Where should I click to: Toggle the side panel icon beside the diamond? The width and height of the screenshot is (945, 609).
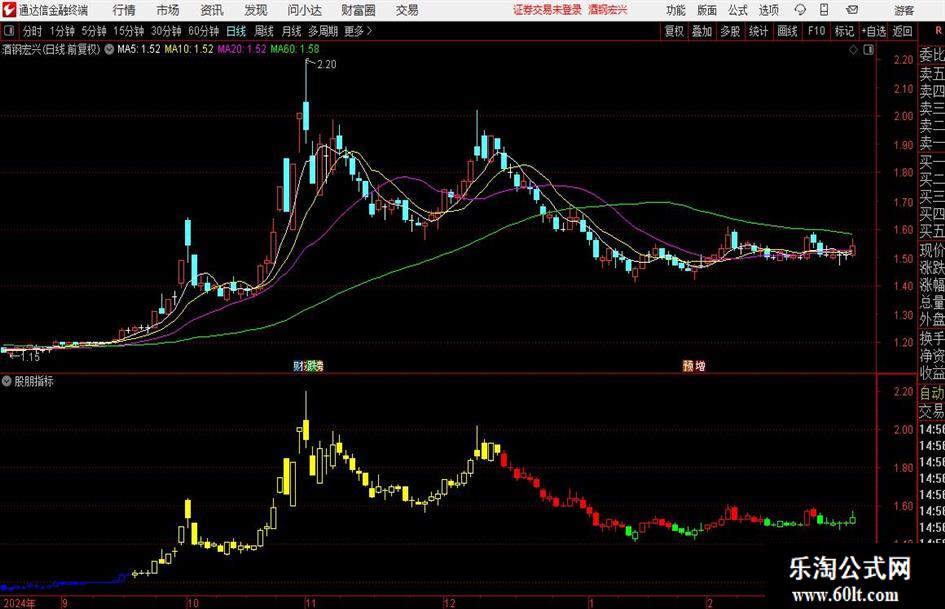(868, 50)
